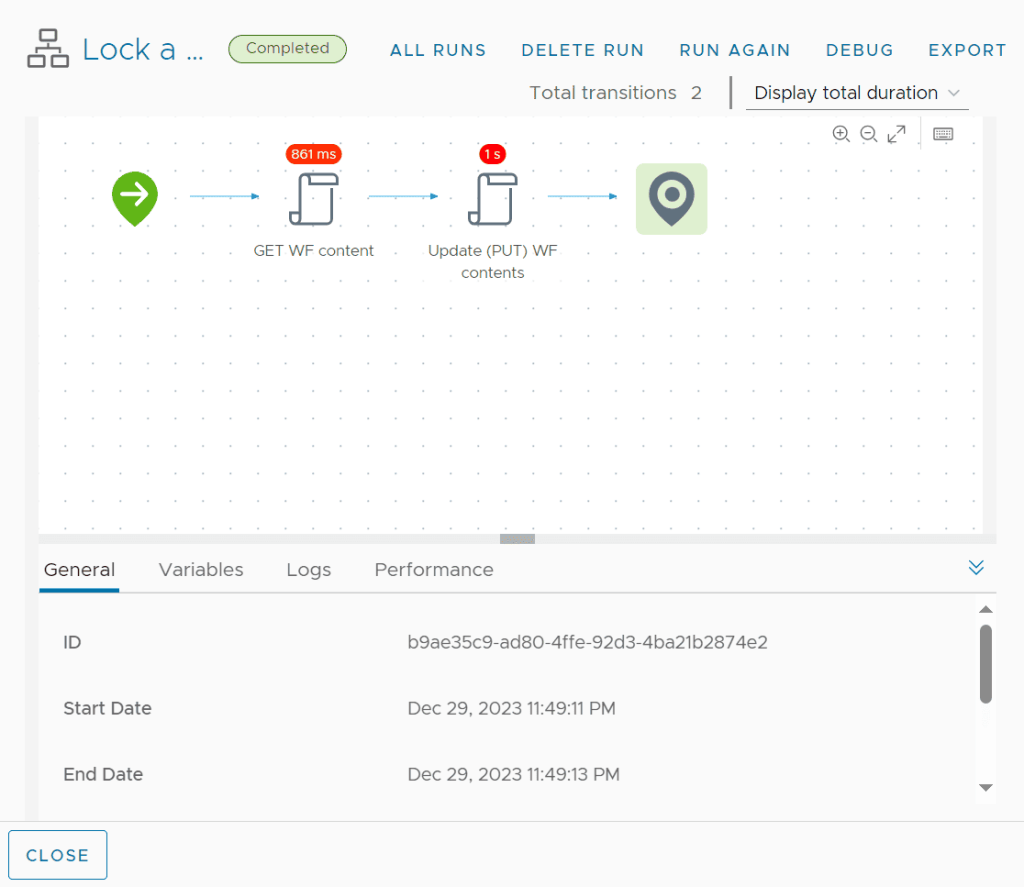Viewport: 1024px width, 887px height.
Task: Click the workflow end location node
Action: (x=671, y=199)
